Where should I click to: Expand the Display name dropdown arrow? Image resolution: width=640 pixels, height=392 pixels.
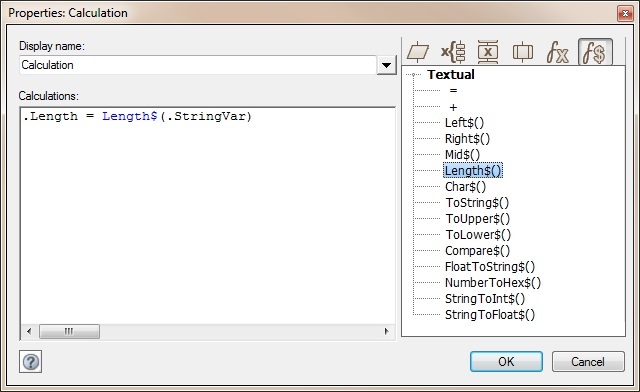386,65
